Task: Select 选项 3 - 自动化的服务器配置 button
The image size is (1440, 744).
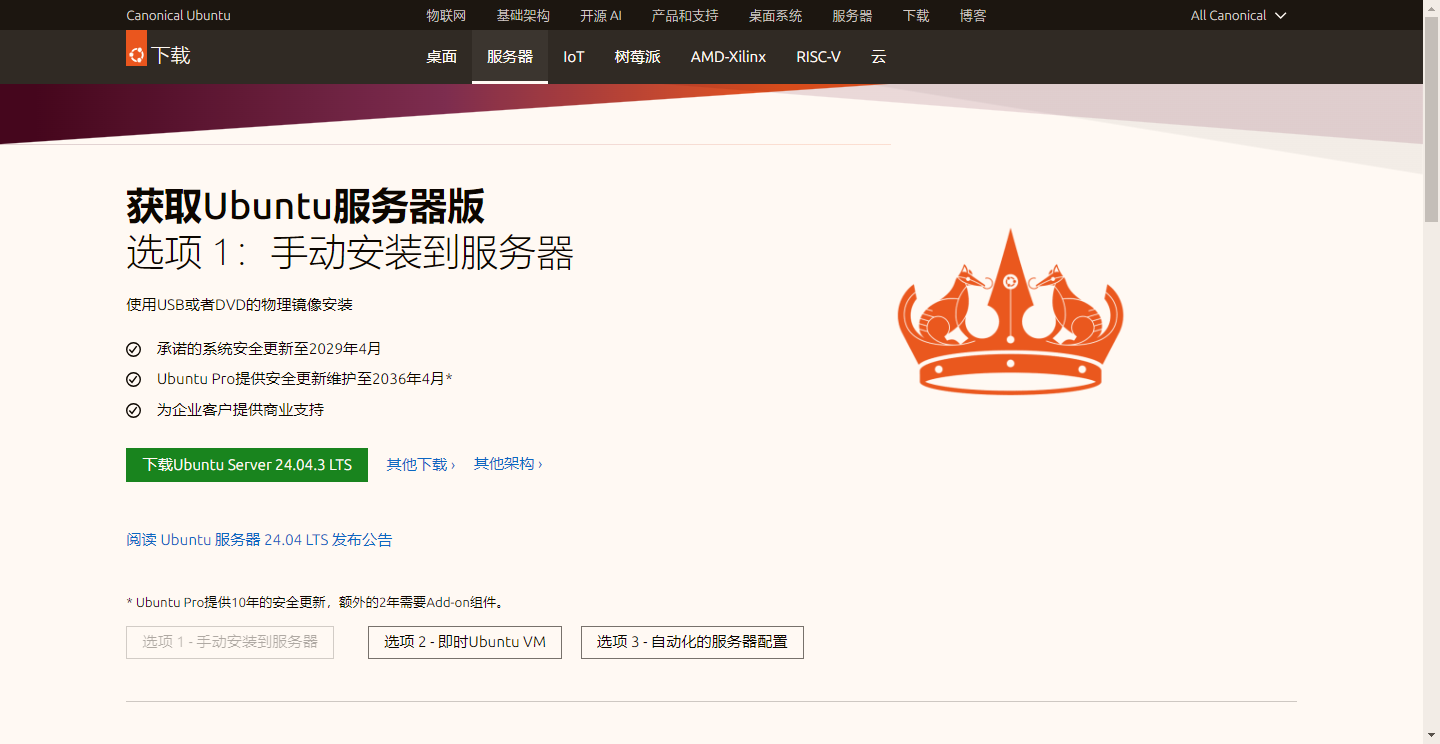Action: click(692, 642)
